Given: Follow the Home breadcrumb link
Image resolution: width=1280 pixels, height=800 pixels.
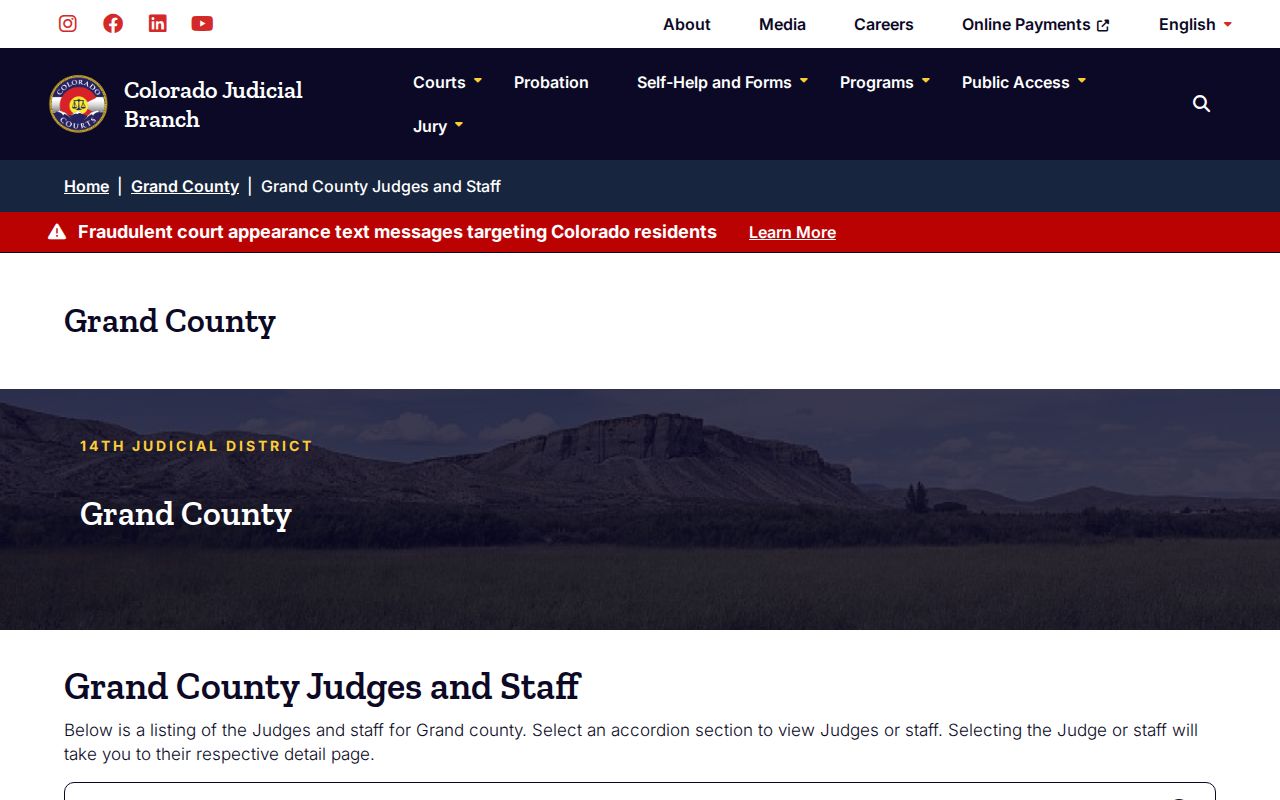Looking at the screenshot, I should 86,186.
